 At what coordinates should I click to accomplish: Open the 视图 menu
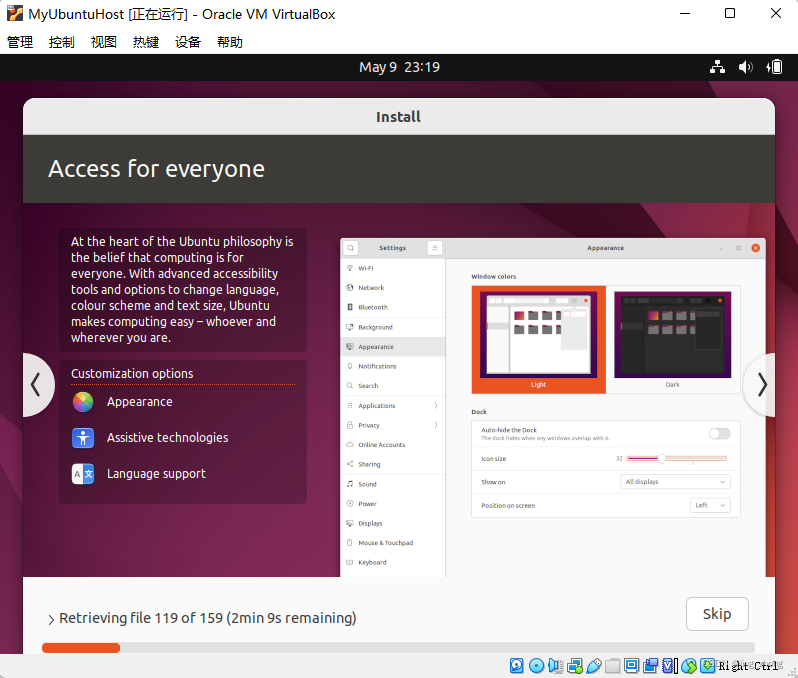[104, 42]
